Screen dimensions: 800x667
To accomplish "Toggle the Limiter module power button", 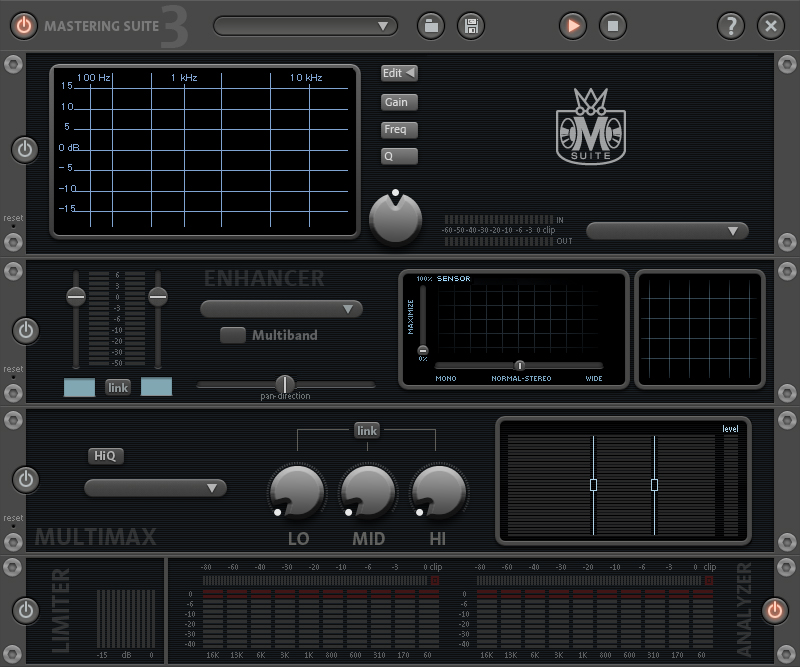I will [26, 610].
